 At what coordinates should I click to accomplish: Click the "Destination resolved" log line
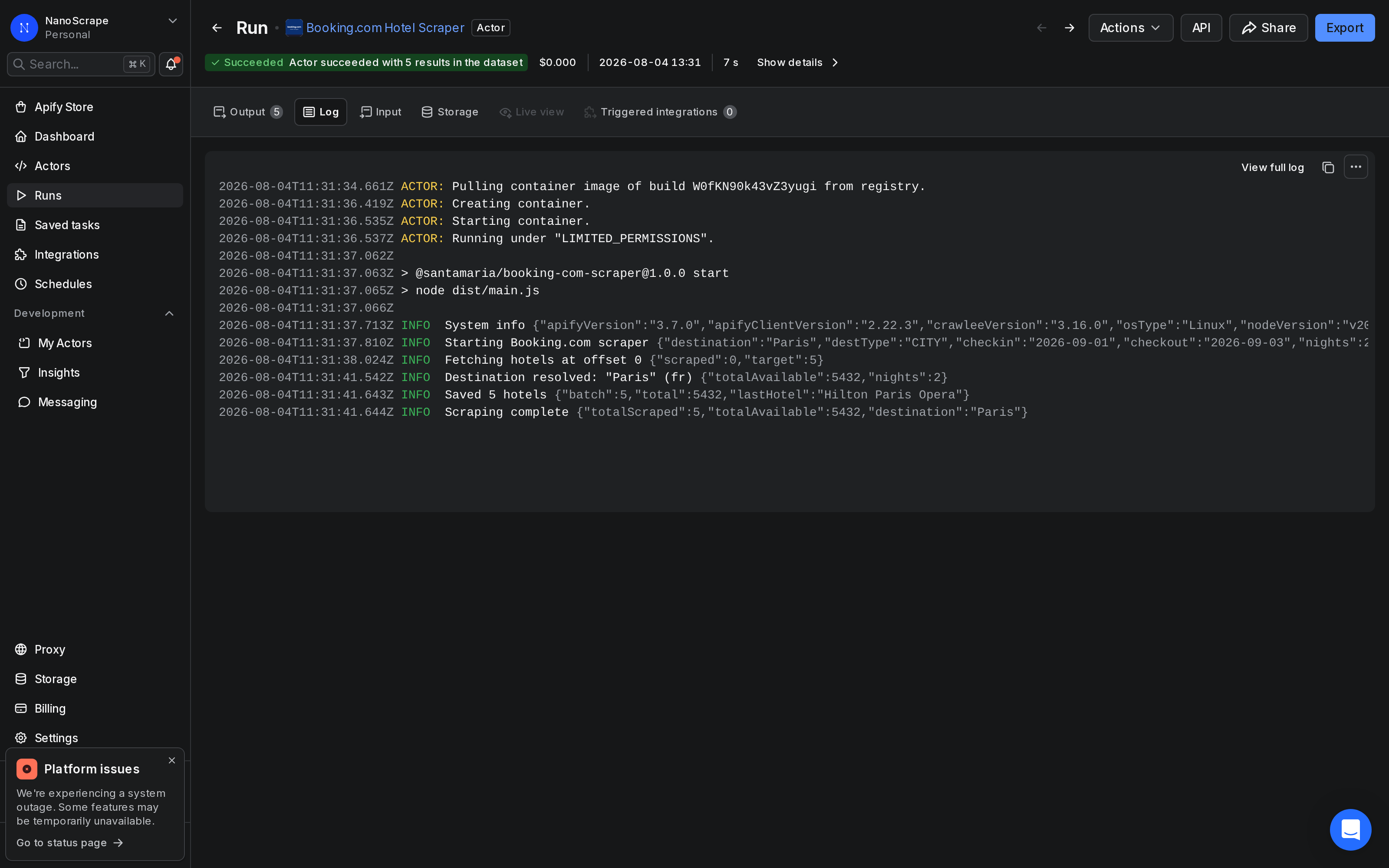coord(583,377)
